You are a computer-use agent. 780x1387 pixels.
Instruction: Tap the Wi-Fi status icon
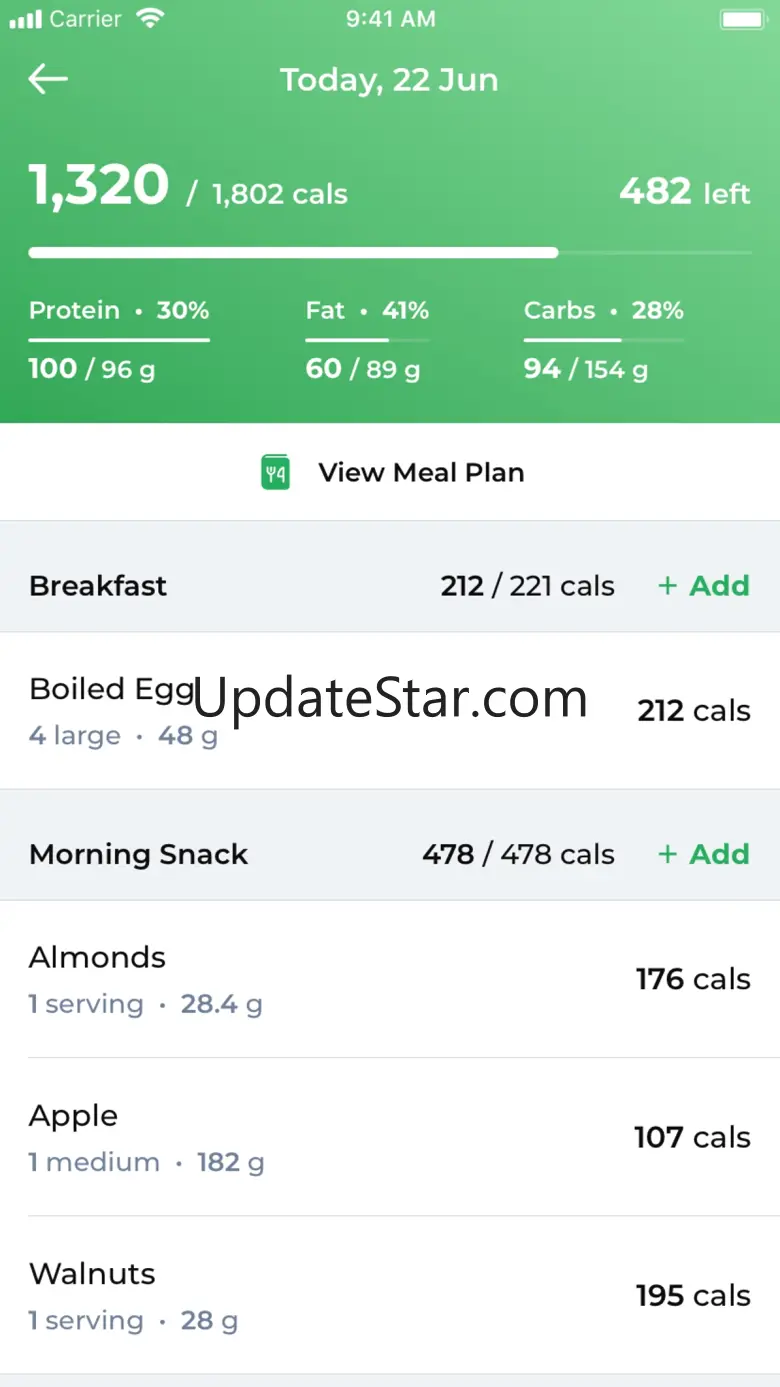pos(151,19)
